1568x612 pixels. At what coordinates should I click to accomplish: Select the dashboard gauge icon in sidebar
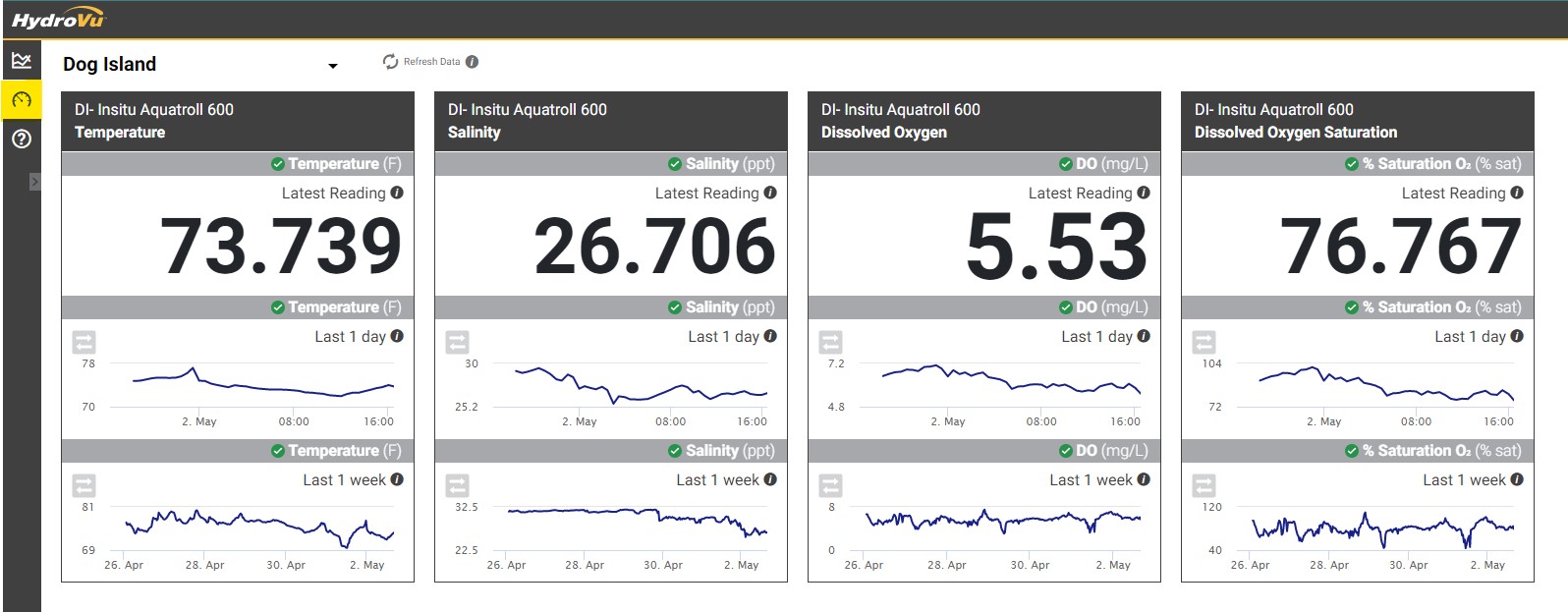click(22, 100)
